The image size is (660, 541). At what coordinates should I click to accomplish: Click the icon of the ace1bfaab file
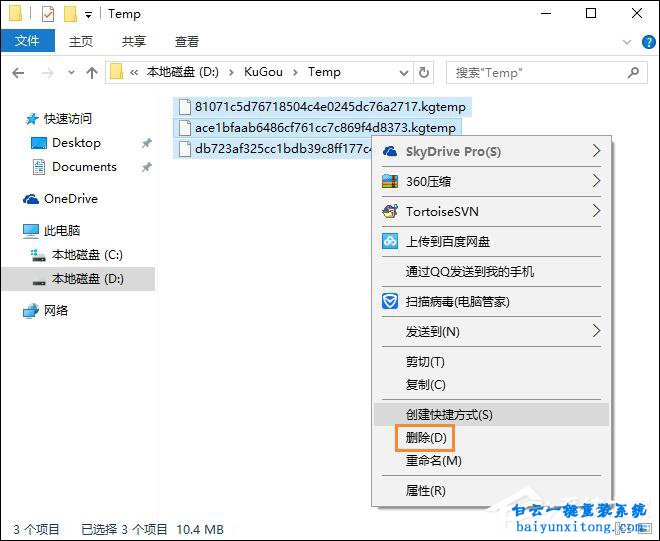click(185, 128)
